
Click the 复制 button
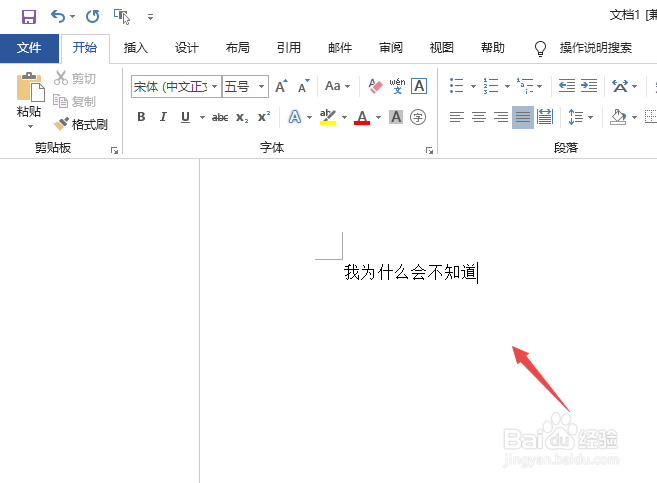(x=75, y=101)
